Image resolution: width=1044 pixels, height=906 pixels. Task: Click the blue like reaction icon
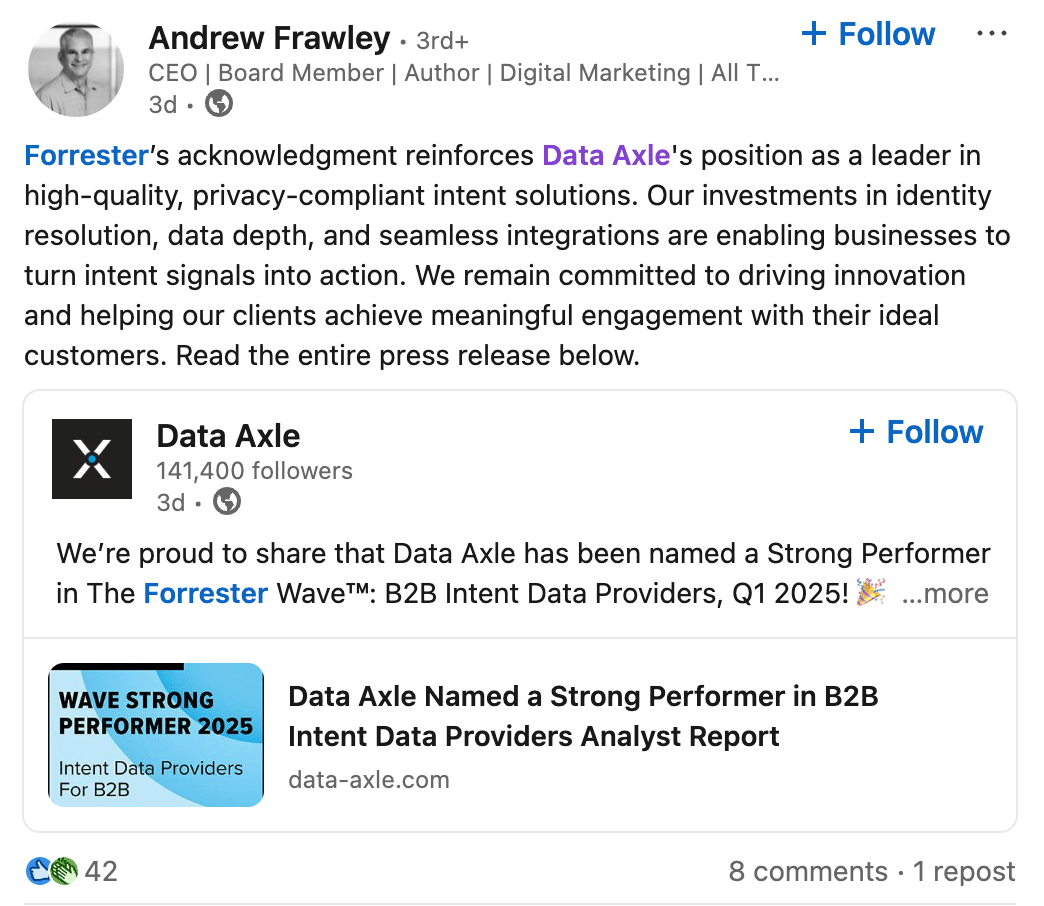coord(37,870)
